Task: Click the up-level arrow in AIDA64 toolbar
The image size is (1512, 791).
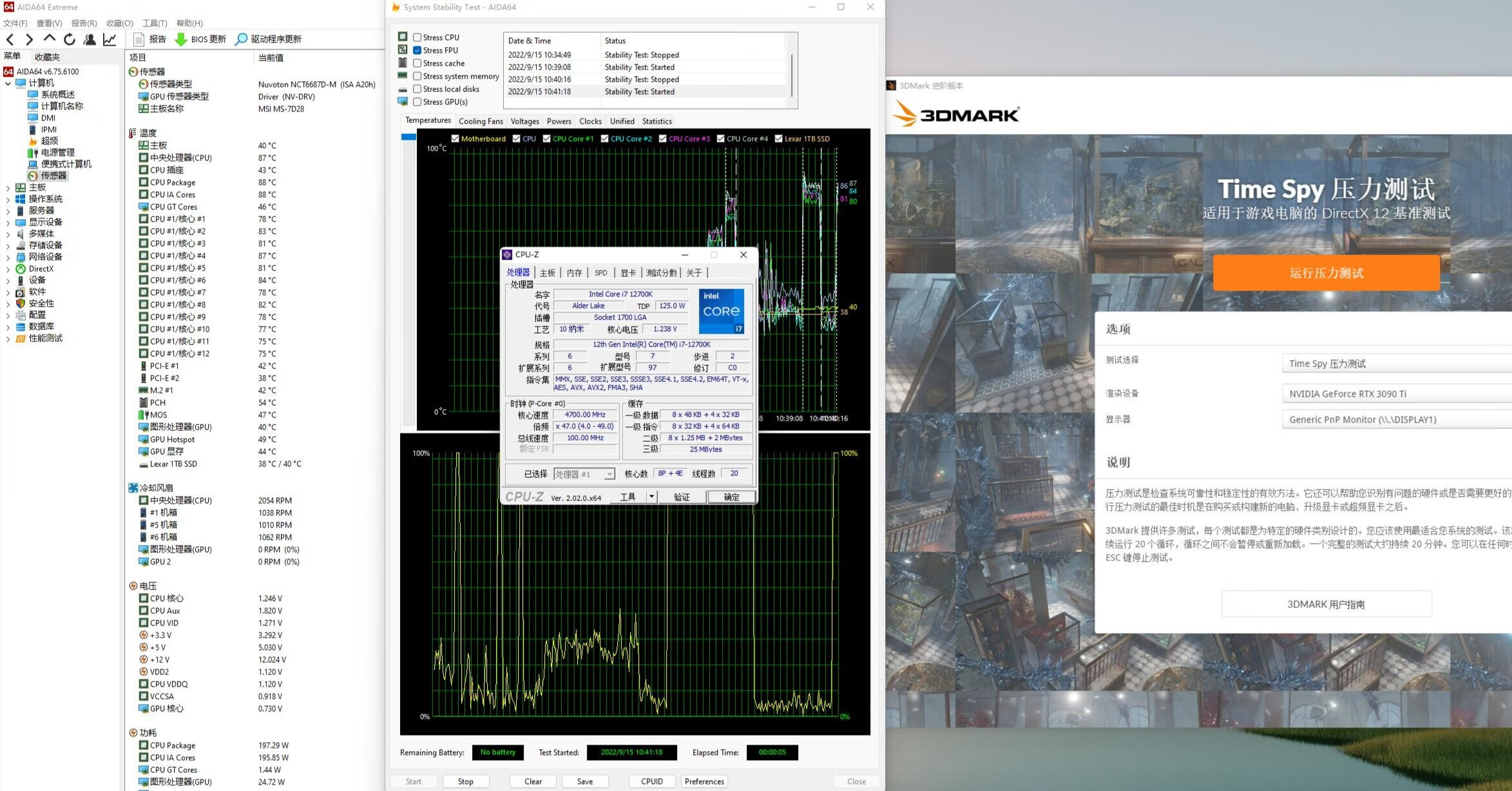Action: click(50, 39)
